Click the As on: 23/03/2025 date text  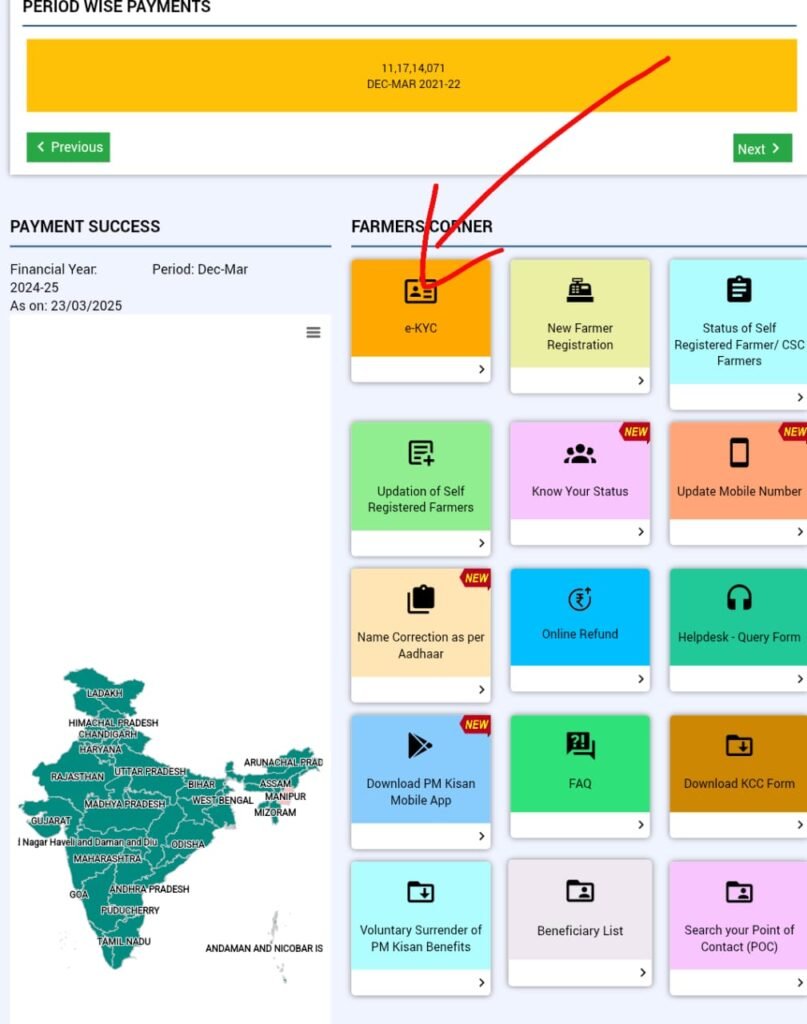66,306
